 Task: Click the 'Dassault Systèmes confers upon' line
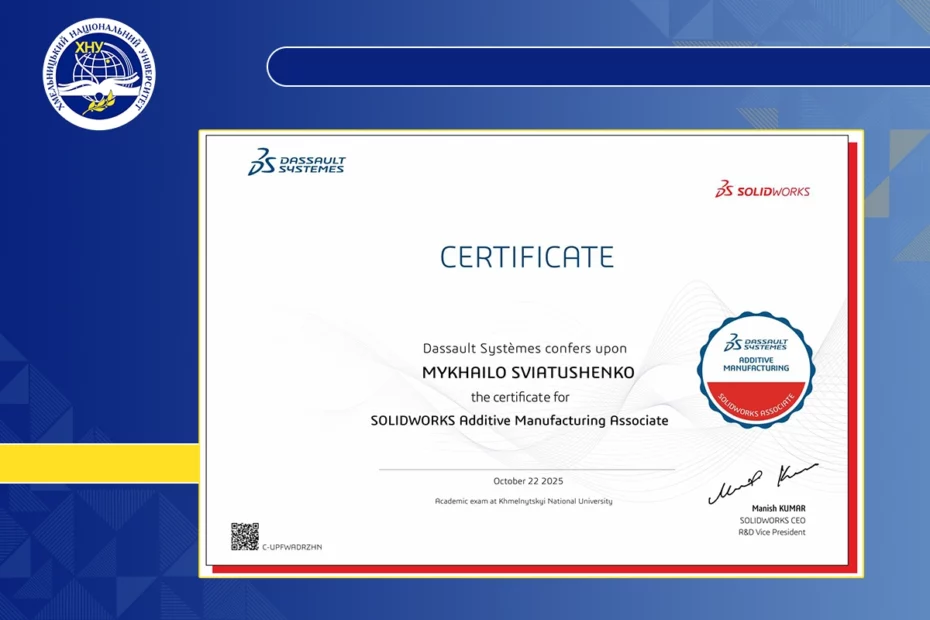pos(525,348)
